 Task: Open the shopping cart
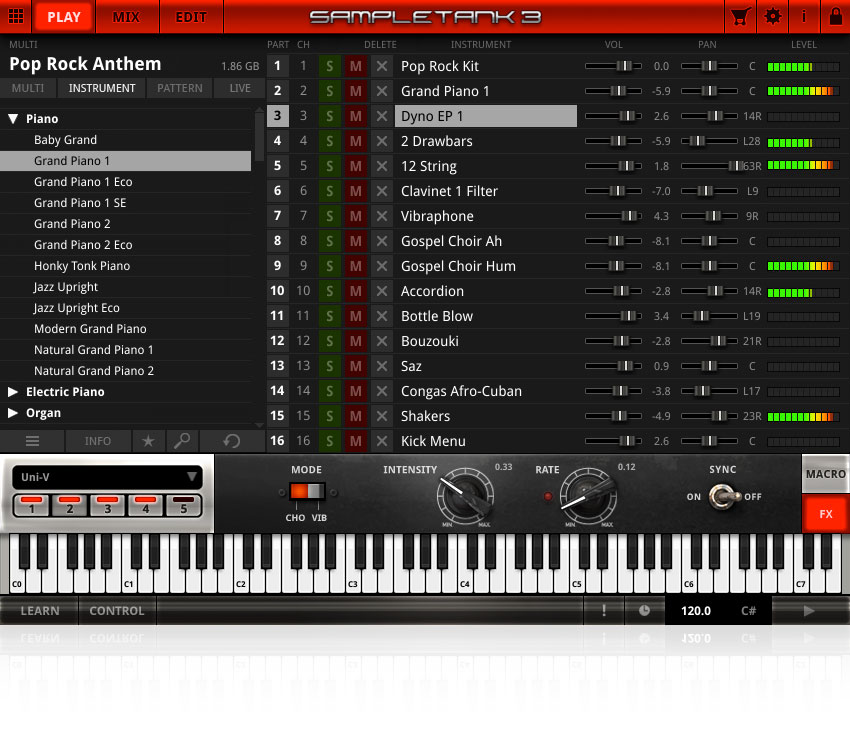coord(741,16)
